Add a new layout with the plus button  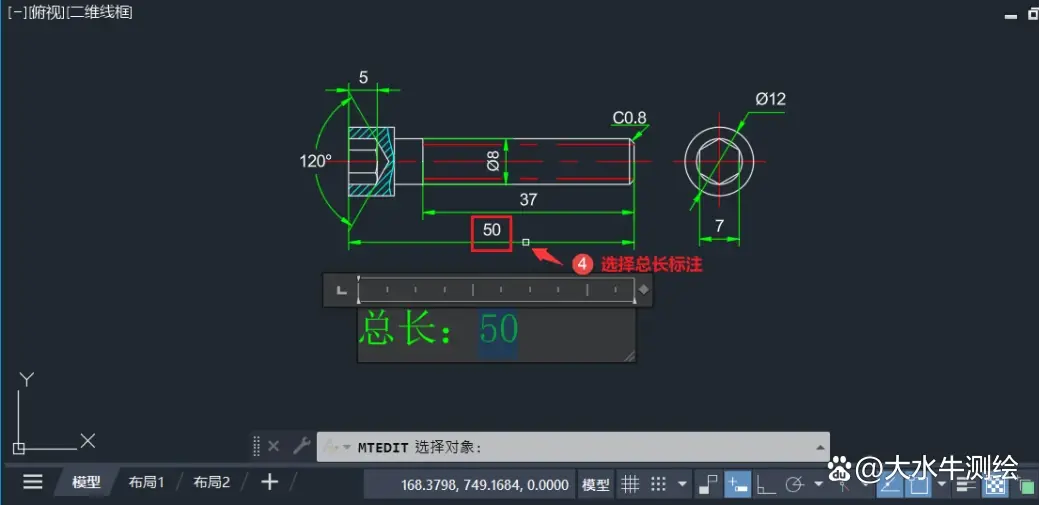(269, 482)
